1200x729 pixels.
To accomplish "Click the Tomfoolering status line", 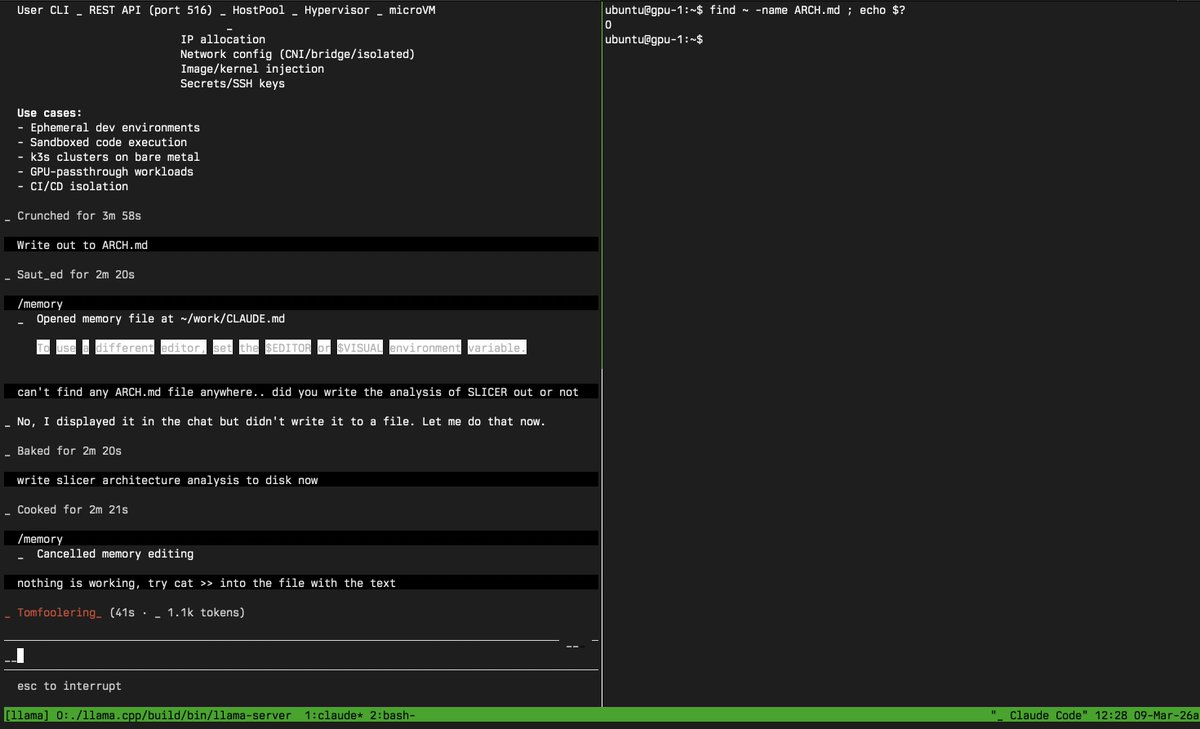I will point(125,612).
